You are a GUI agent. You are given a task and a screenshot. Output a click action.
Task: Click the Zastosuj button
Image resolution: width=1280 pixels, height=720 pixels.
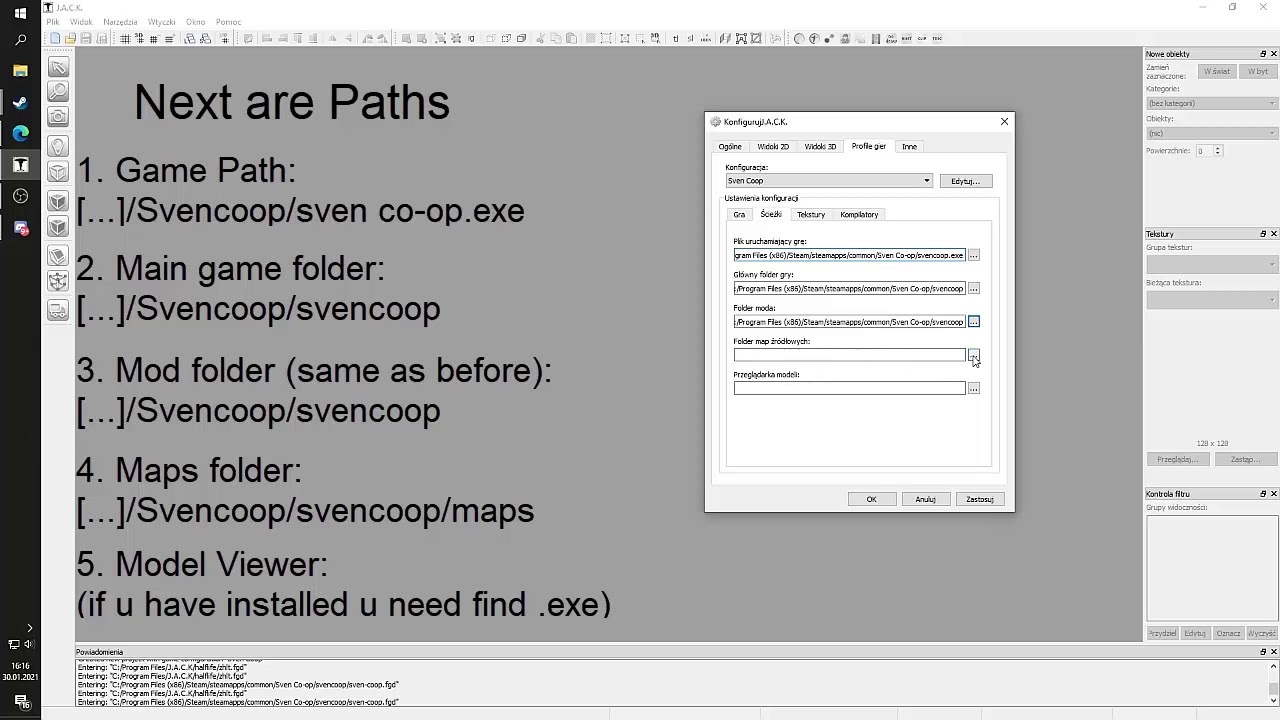979,499
